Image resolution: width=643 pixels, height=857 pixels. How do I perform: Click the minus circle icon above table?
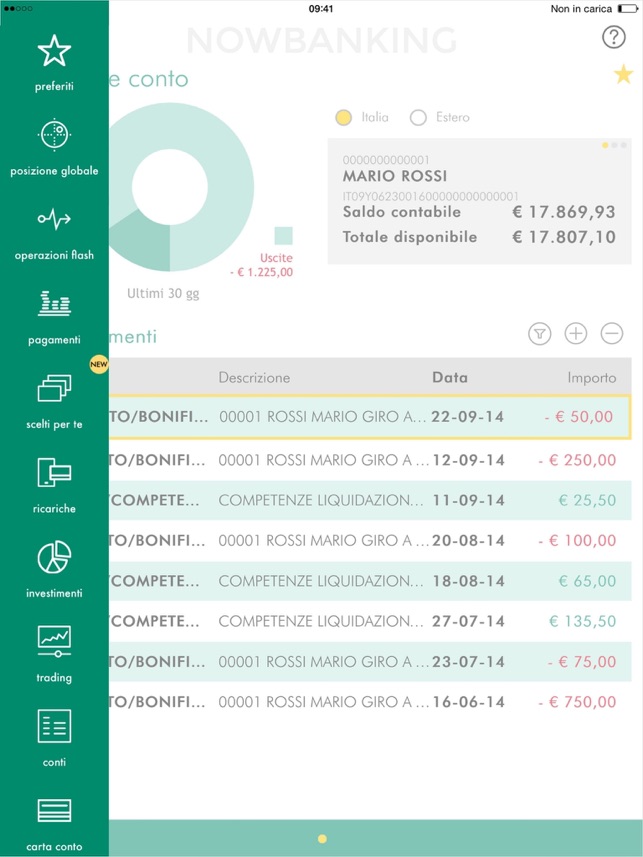pyautogui.click(x=612, y=333)
